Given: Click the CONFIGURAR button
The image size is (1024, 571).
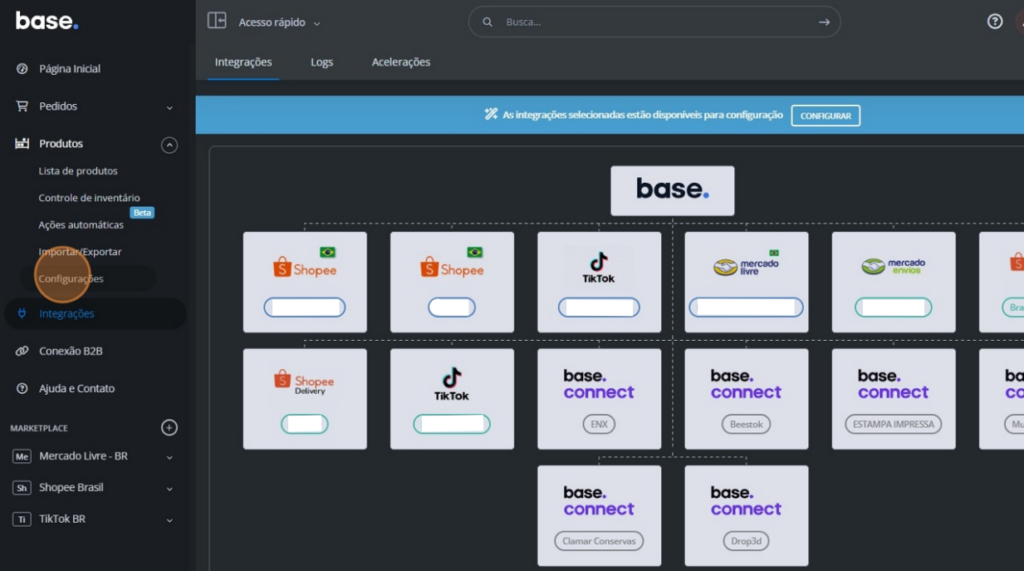Looking at the screenshot, I should [x=825, y=116].
